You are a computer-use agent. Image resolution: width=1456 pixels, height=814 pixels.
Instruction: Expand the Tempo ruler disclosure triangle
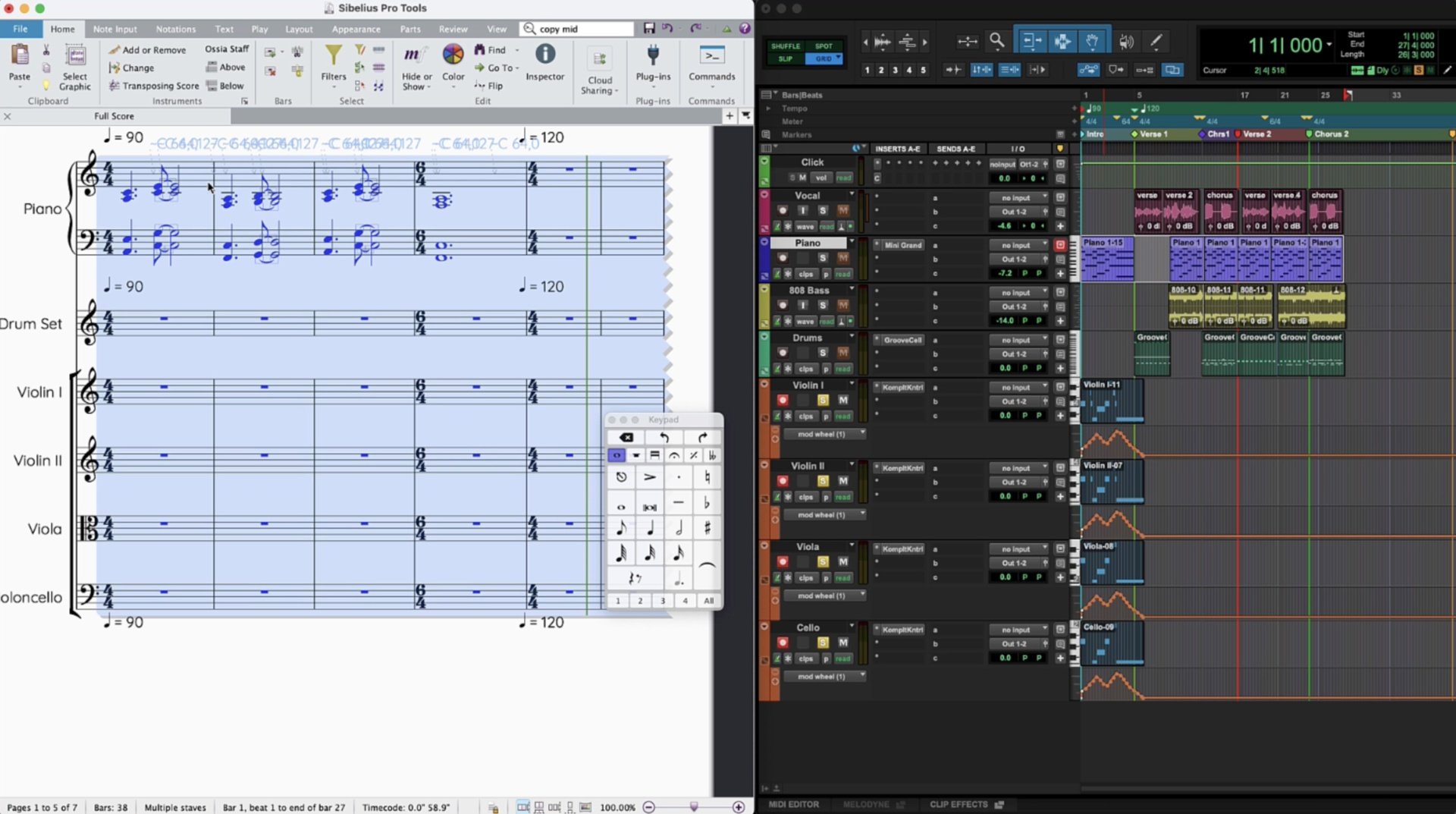[768, 108]
